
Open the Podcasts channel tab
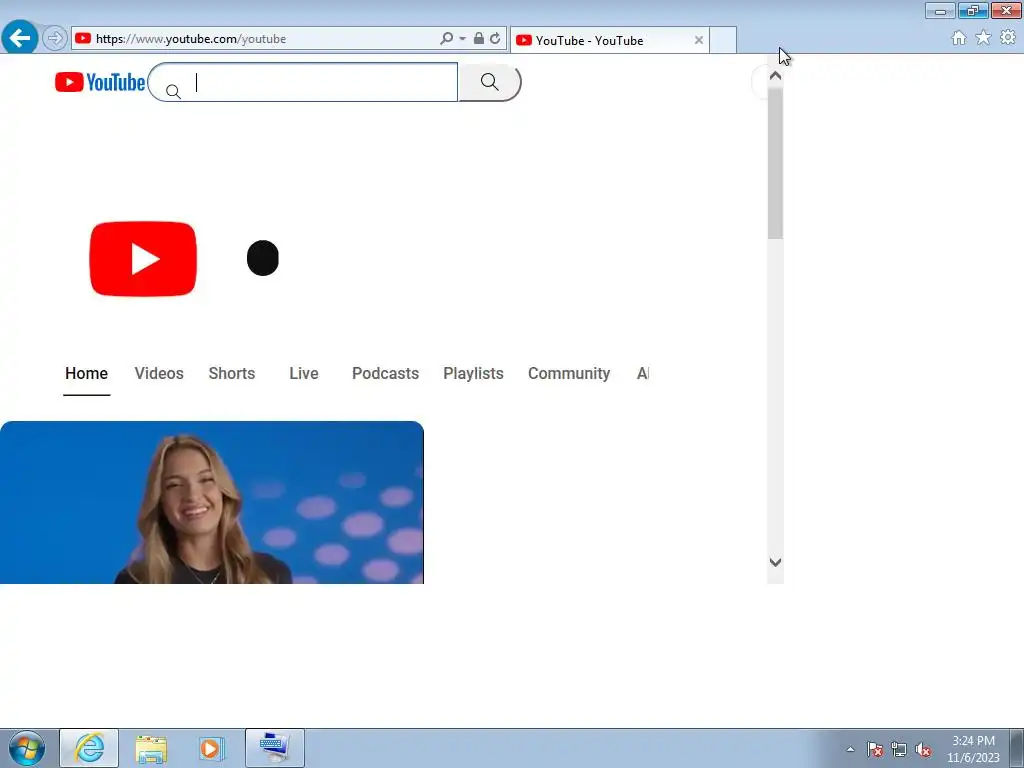click(385, 374)
